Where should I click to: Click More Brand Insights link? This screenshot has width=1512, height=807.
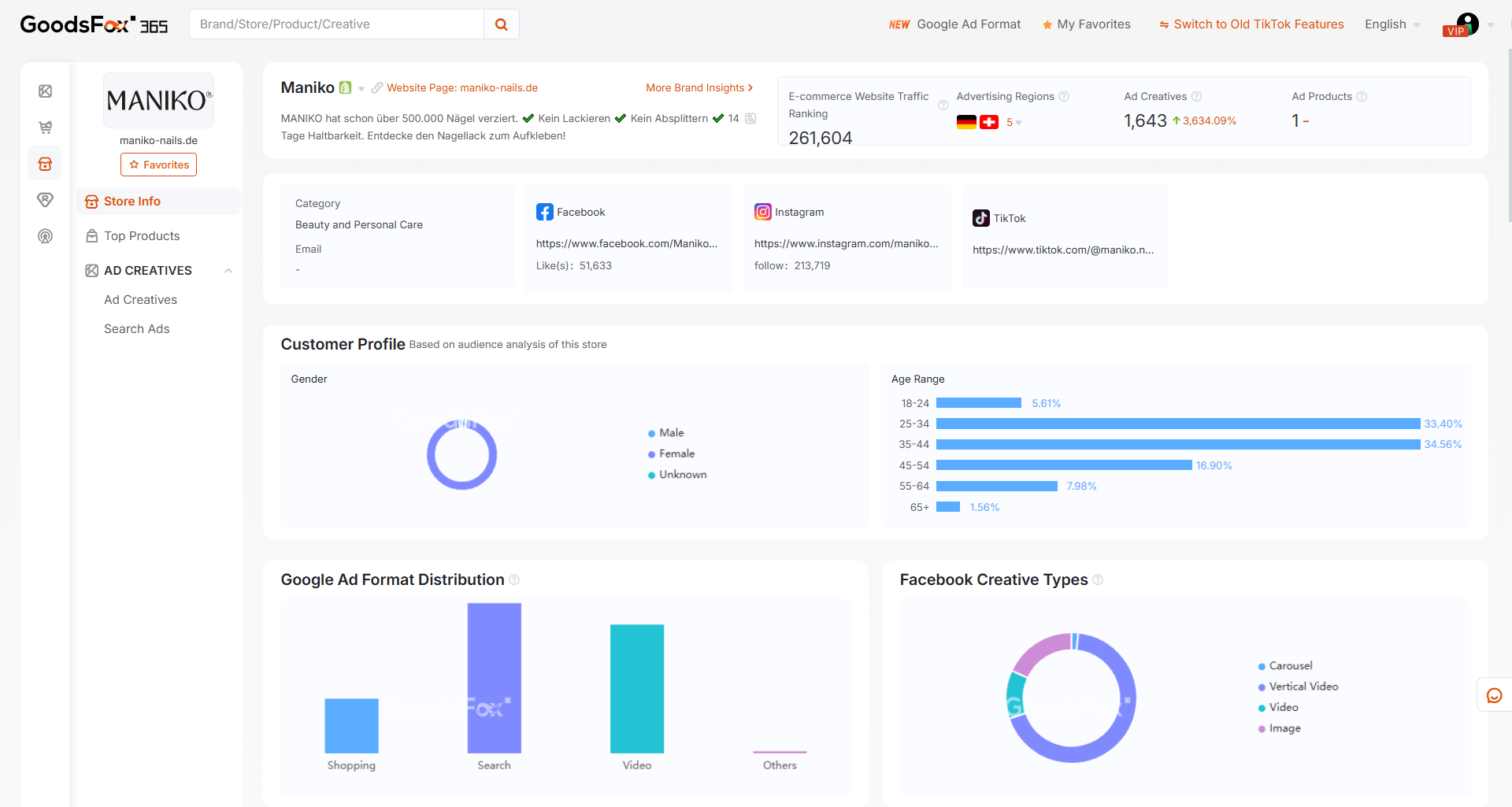pyautogui.click(x=699, y=88)
